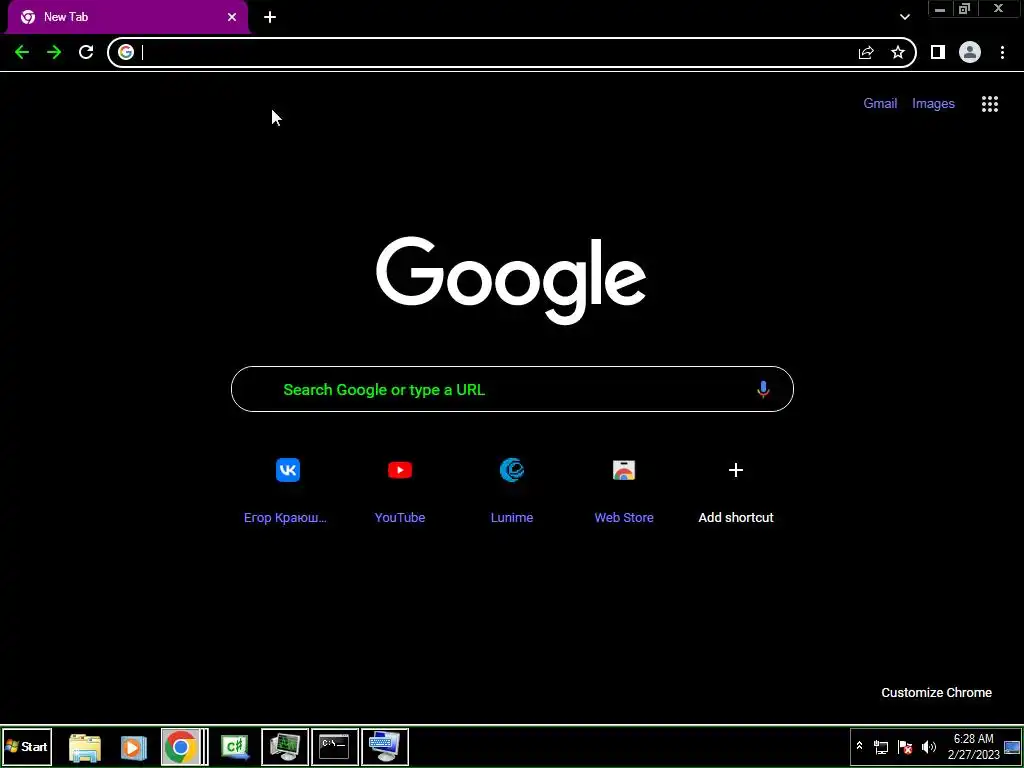This screenshot has width=1024, height=768.
Task: Click the show desktop button
Action: (x=1012, y=747)
